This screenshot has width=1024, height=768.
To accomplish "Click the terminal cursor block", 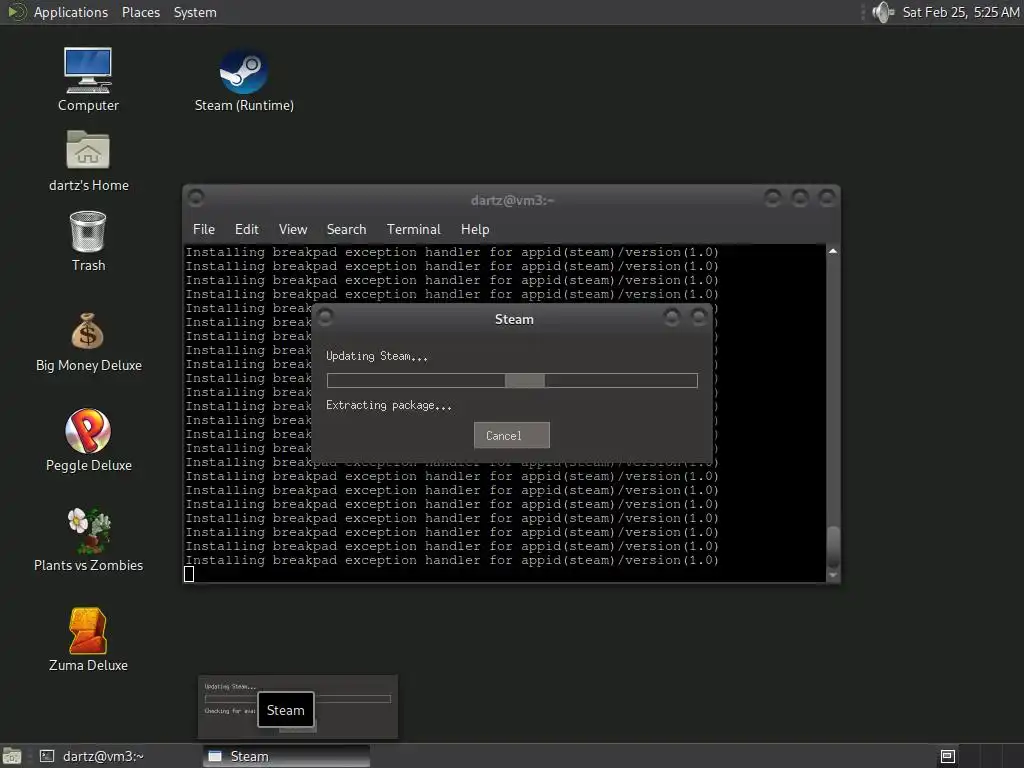I will (189, 574).
